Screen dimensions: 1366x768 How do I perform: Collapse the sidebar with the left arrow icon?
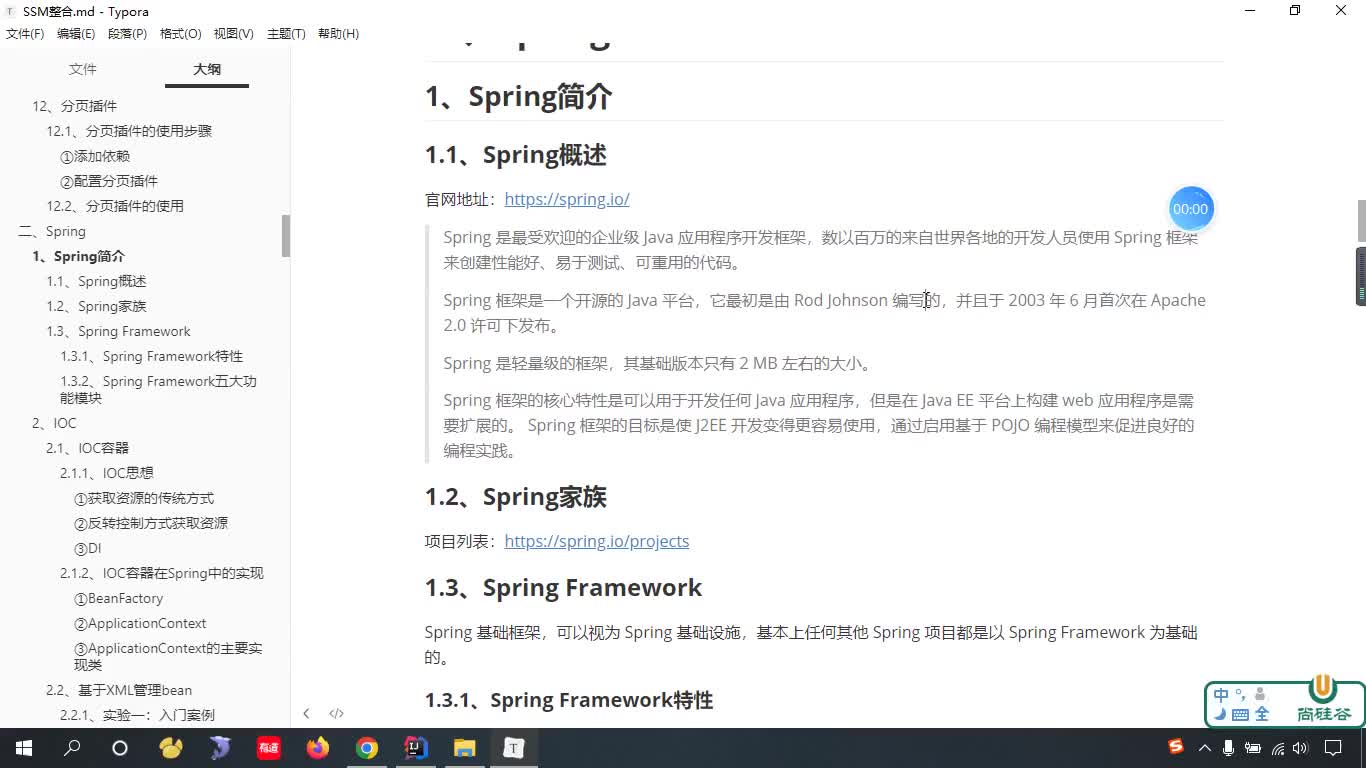[306, 713]
